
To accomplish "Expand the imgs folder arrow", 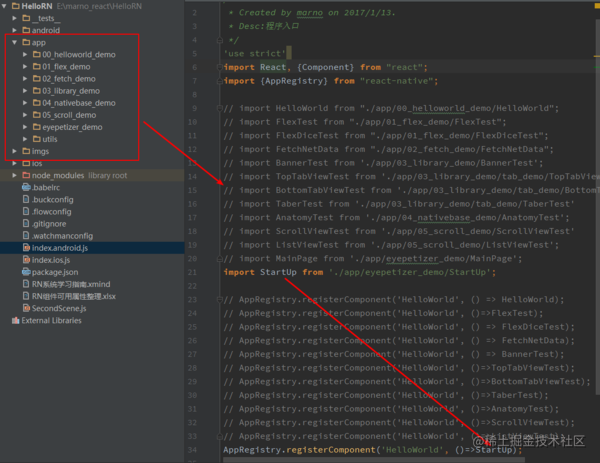I will pyautogui.click(x=15, y=151).
